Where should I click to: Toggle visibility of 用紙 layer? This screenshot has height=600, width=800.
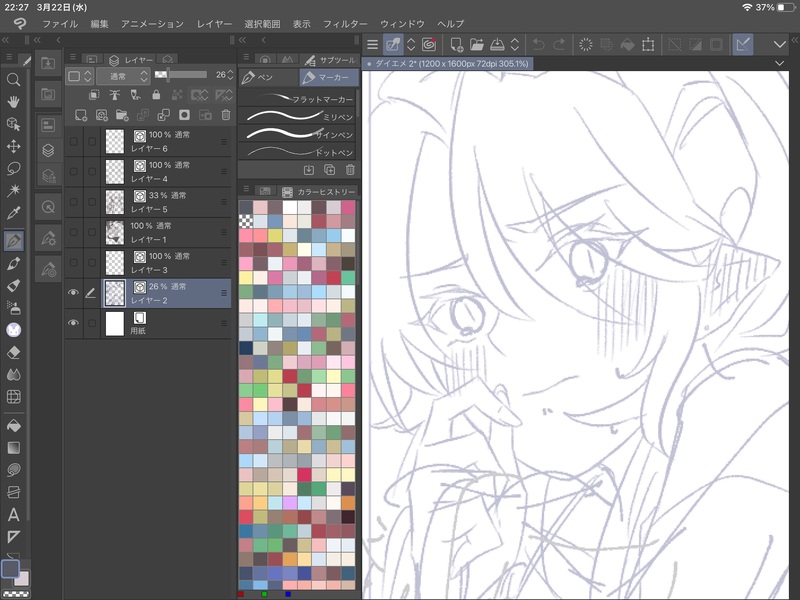coord(73,323)
